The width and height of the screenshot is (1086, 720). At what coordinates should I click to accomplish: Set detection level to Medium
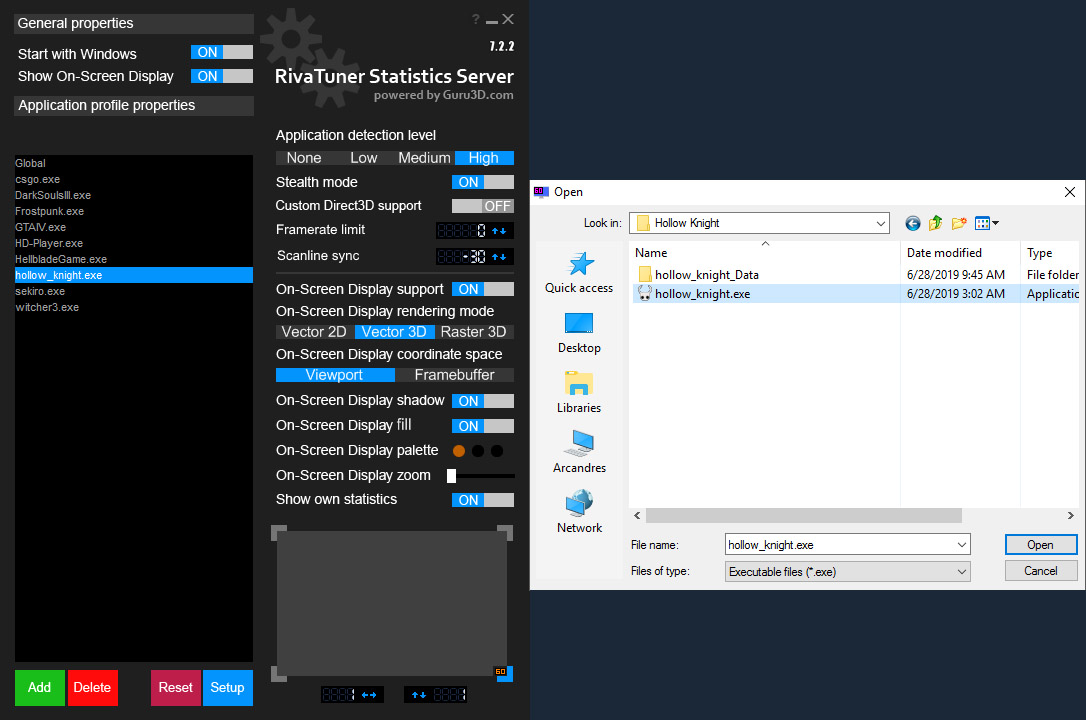click(424, 158)
